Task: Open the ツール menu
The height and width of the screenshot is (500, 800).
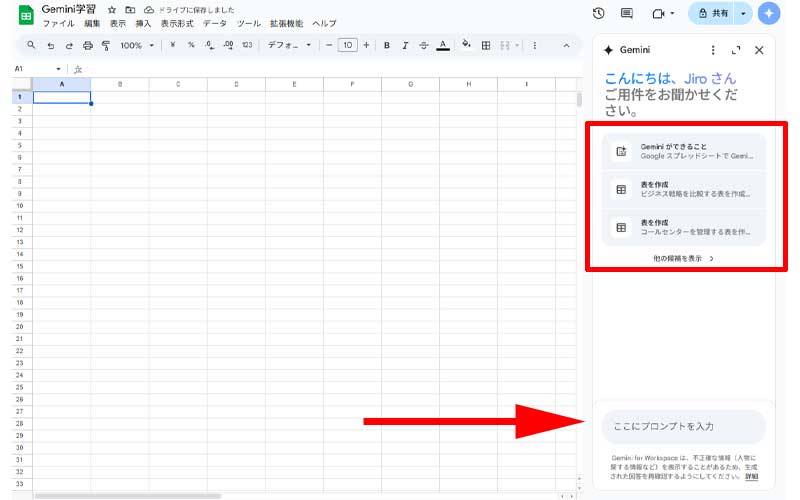Action: (x=248, y=23)
